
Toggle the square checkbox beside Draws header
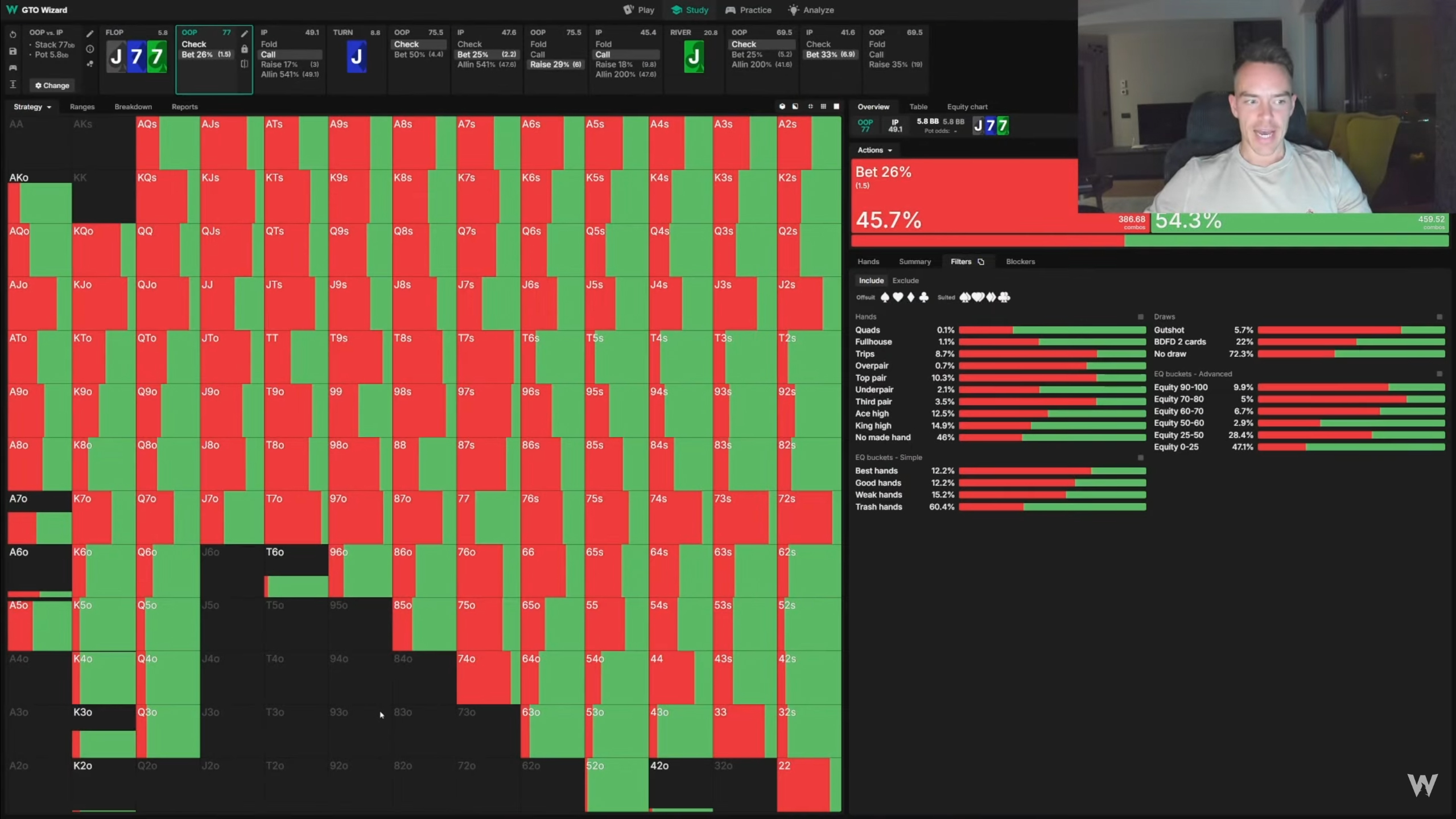[1439, 317]
